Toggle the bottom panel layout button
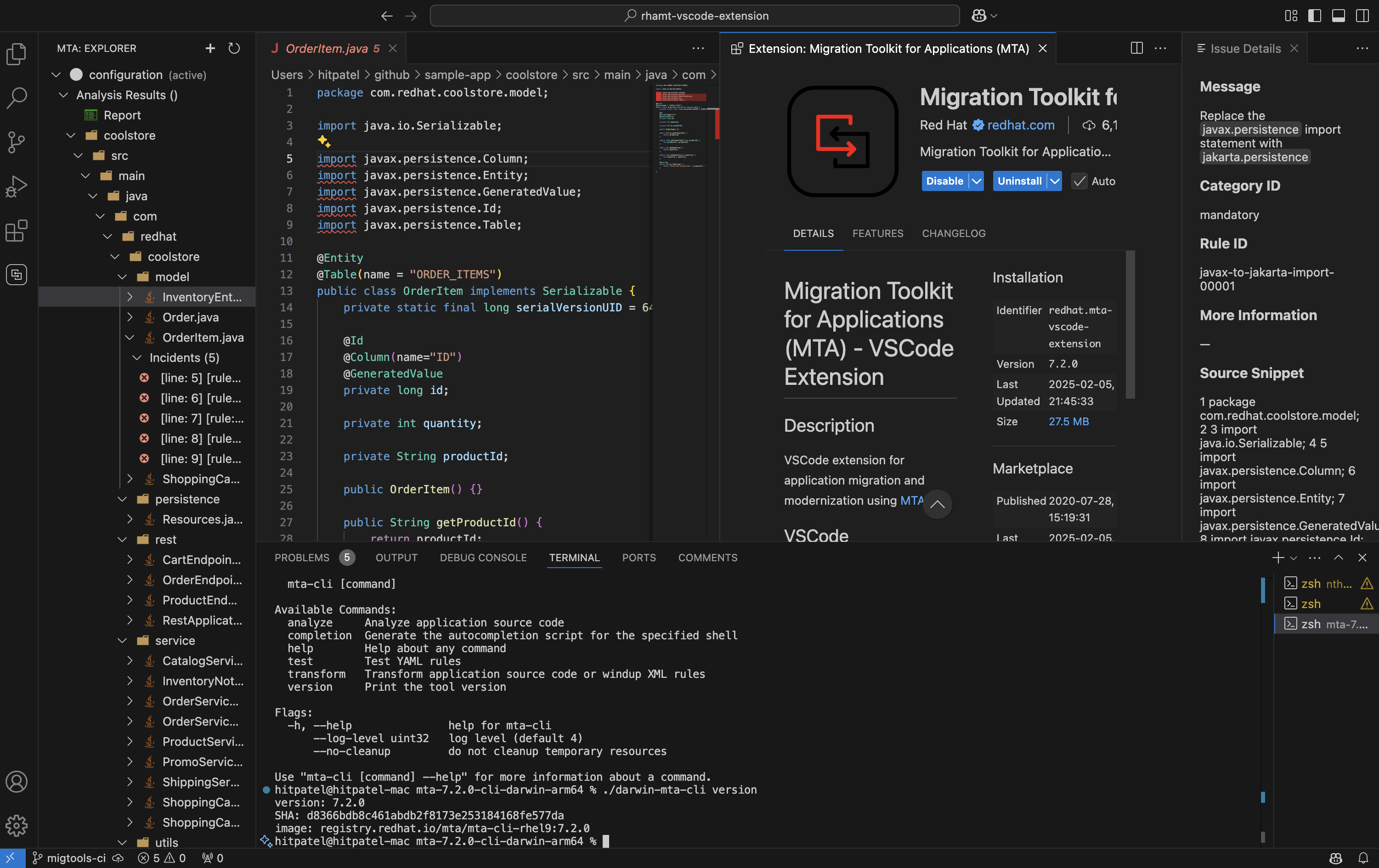This screenshot has width=1379, height=868. (x=1338, y=16)
